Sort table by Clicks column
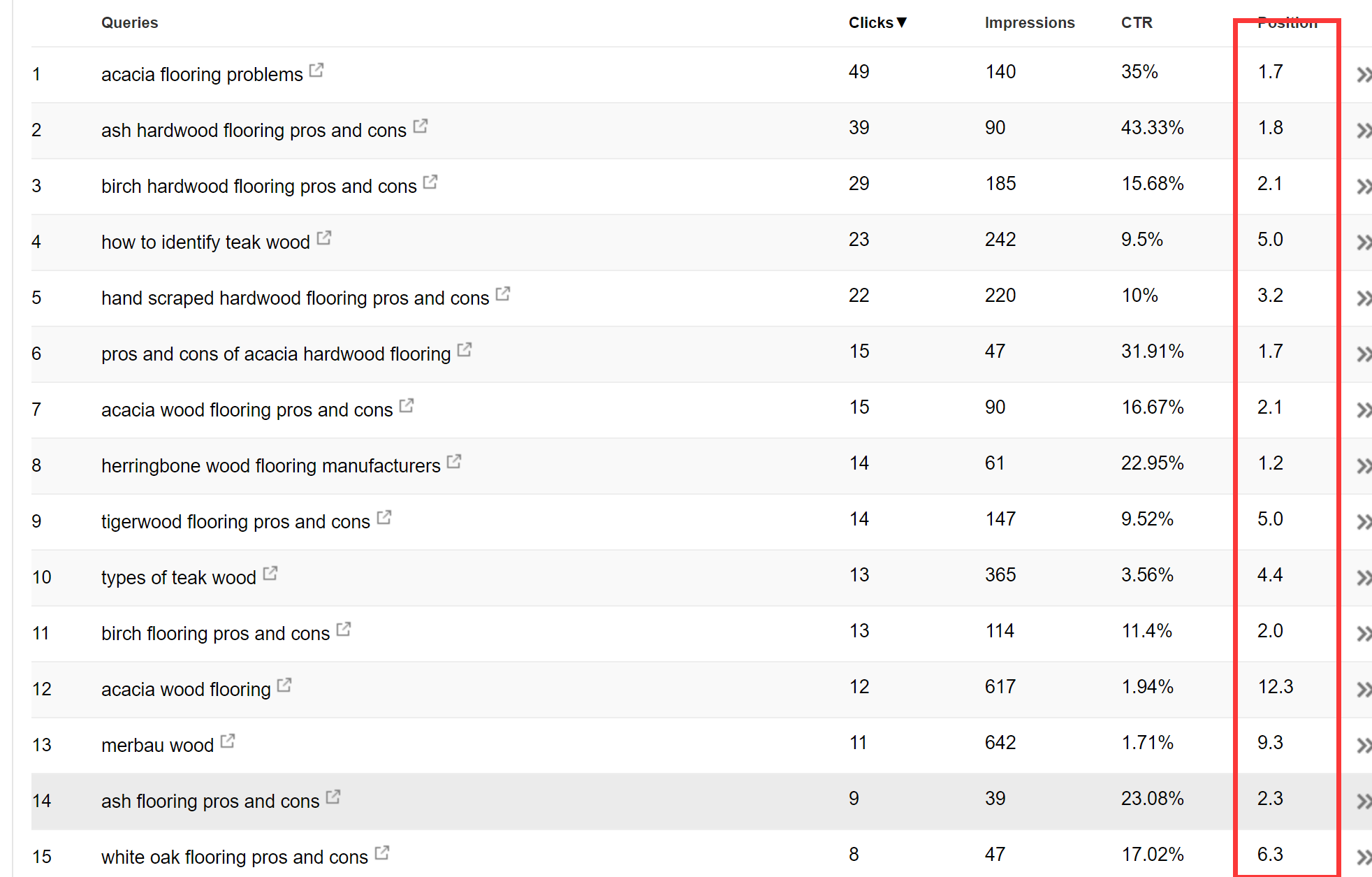The width and height of the screenshot is (1372, 877). (x=877, y=22)
